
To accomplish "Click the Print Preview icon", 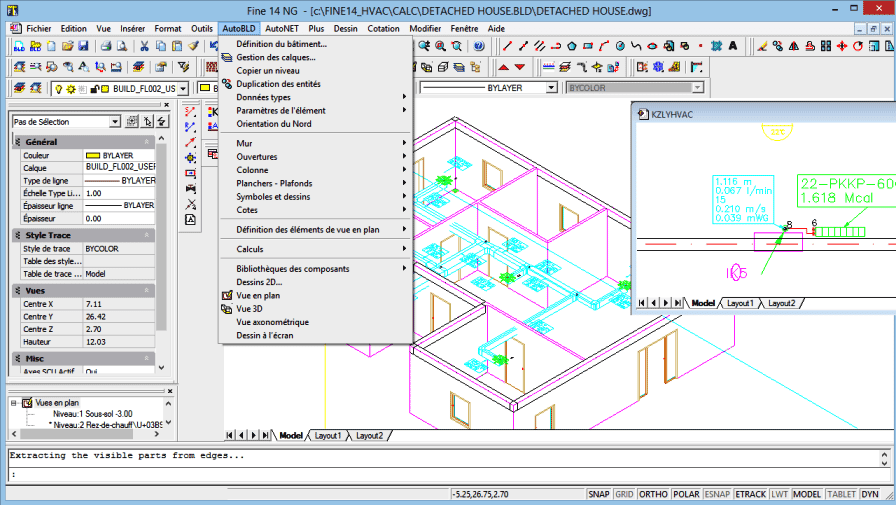I will pyautogui.click(x=122, y=46).
